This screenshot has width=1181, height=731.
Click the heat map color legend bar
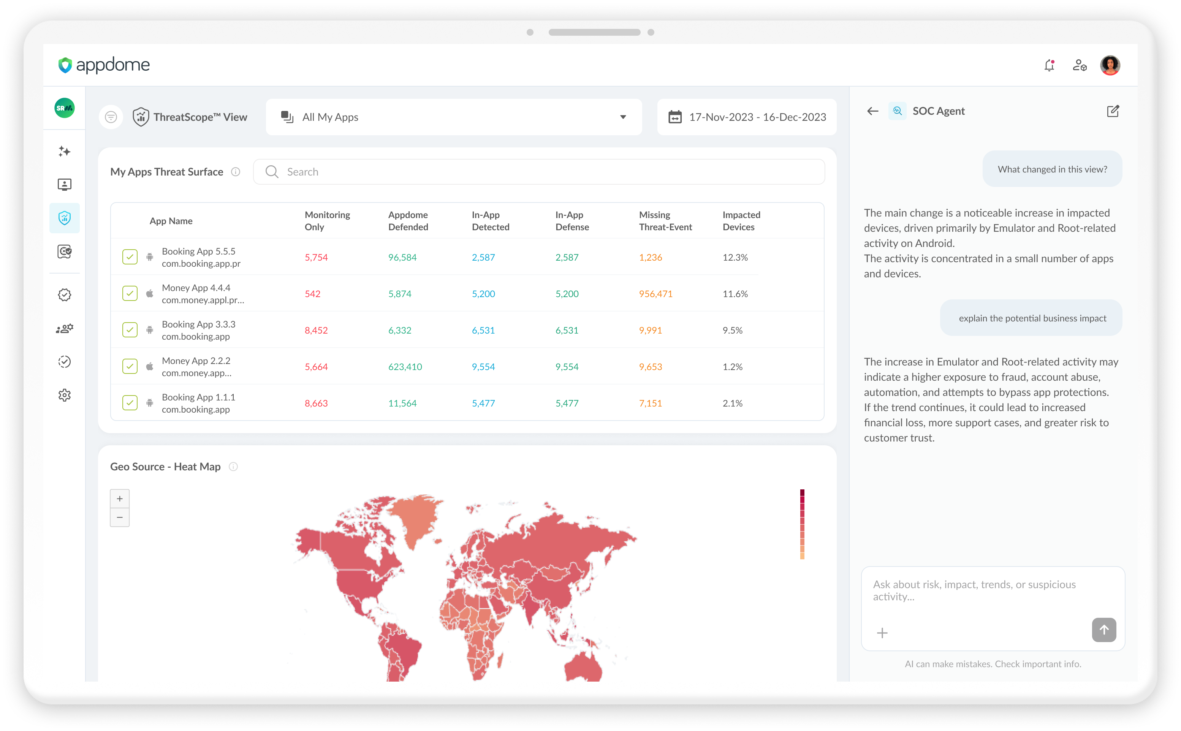pyautogui.click(x=802, y=524)
